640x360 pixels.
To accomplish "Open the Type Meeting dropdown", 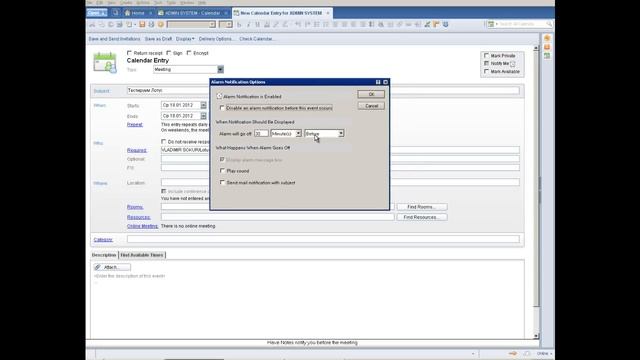I will click(x=220, y=69).
